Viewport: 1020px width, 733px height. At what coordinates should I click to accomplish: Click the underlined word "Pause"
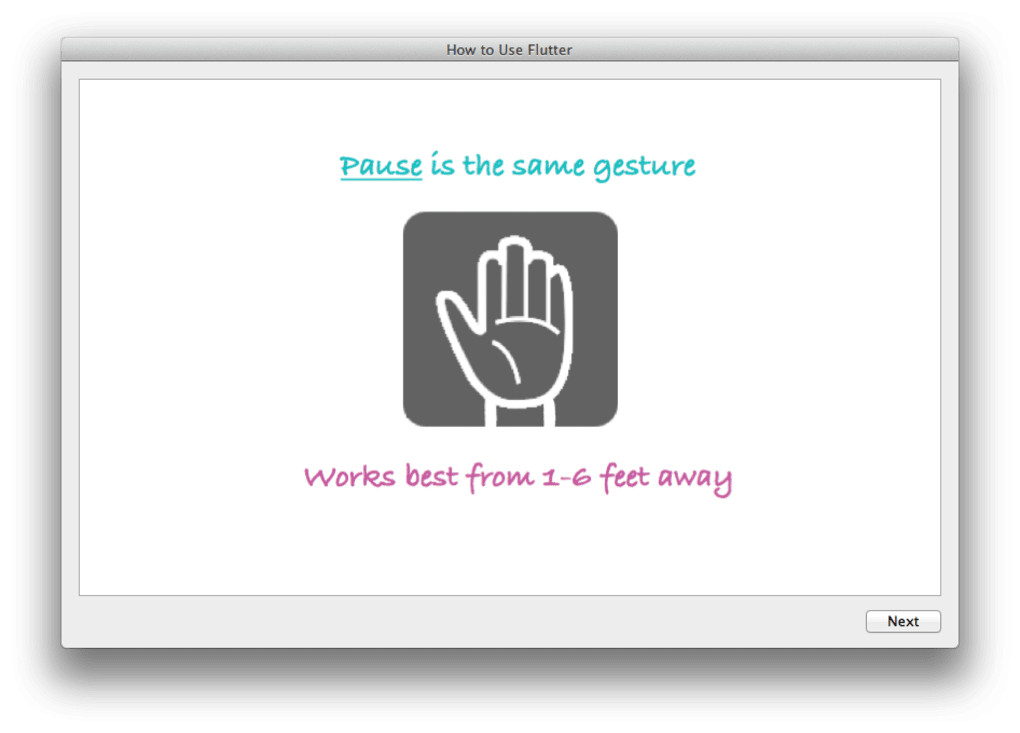pos(381,167)
